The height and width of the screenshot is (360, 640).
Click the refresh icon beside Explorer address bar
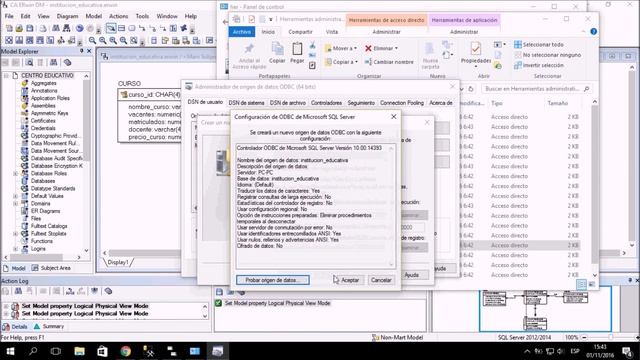[x=471, y=89]
